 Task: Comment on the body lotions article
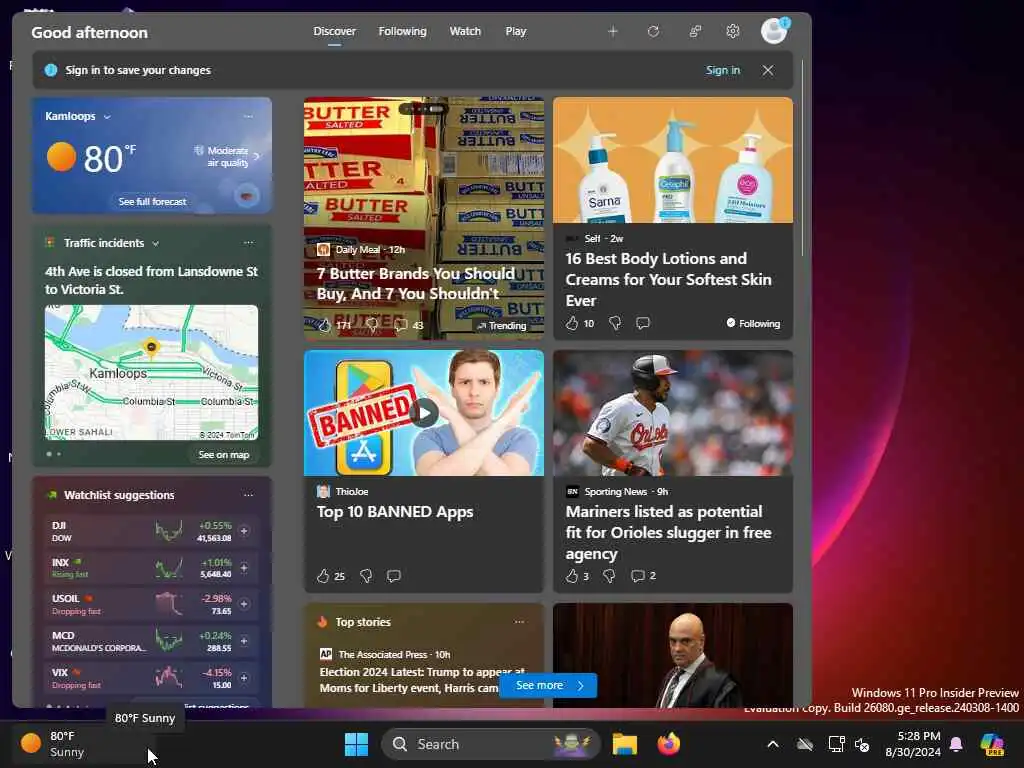(x=643, y=323)
